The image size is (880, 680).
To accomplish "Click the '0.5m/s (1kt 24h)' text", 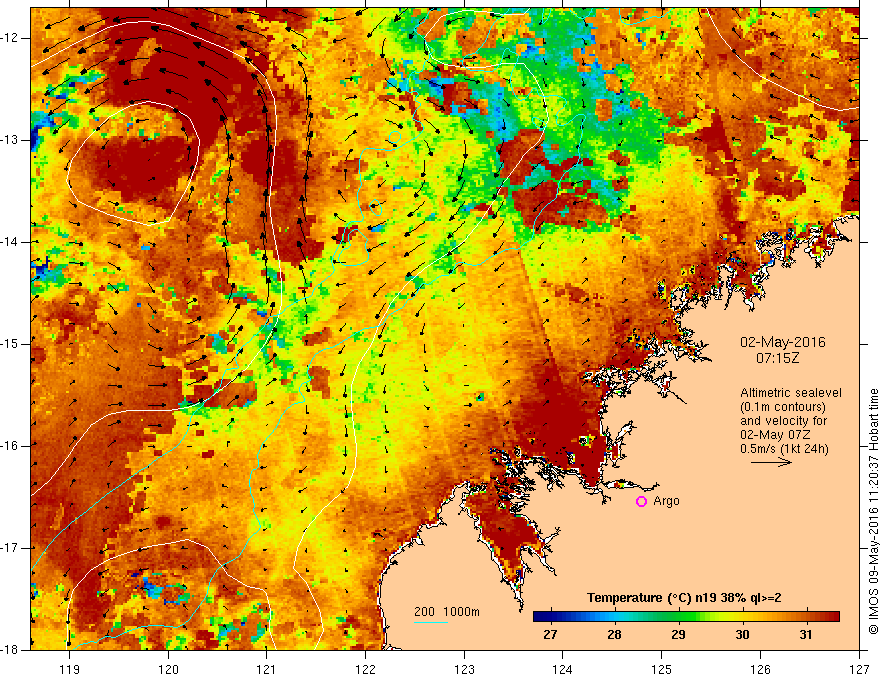I will tap(784, 449).
